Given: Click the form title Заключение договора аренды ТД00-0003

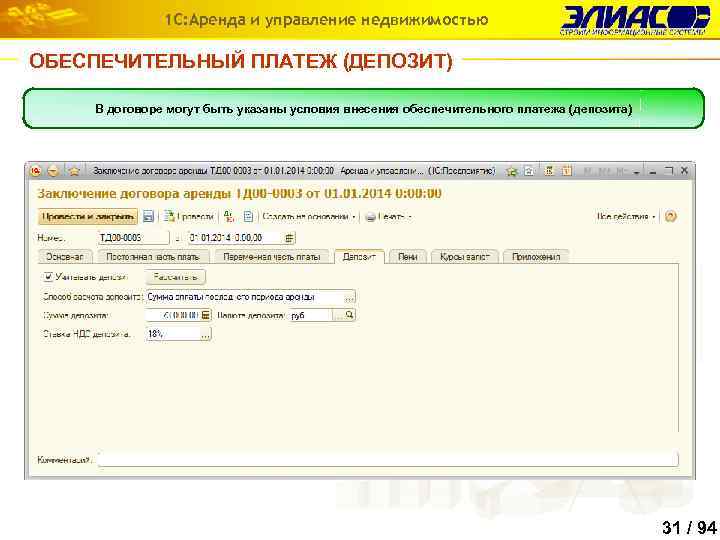Looking at the screenshot, I should coord(239,193).
